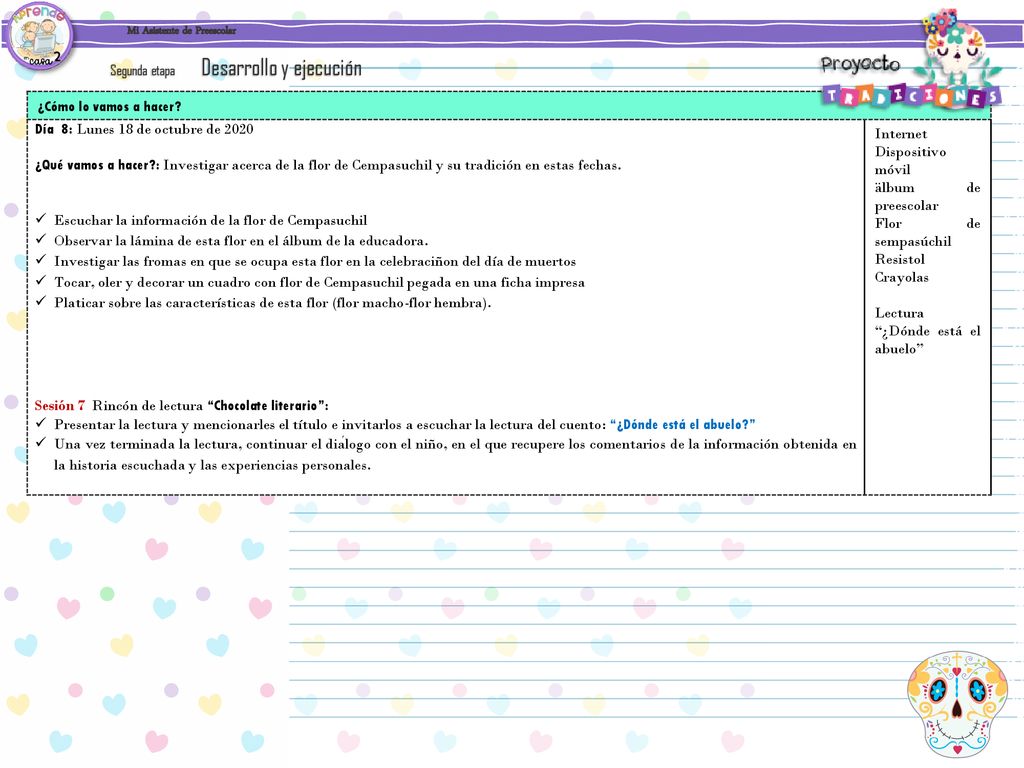1024x768 pixels.
Task: Click checkmark beside Platicar sobre las características
Action: 41,301
